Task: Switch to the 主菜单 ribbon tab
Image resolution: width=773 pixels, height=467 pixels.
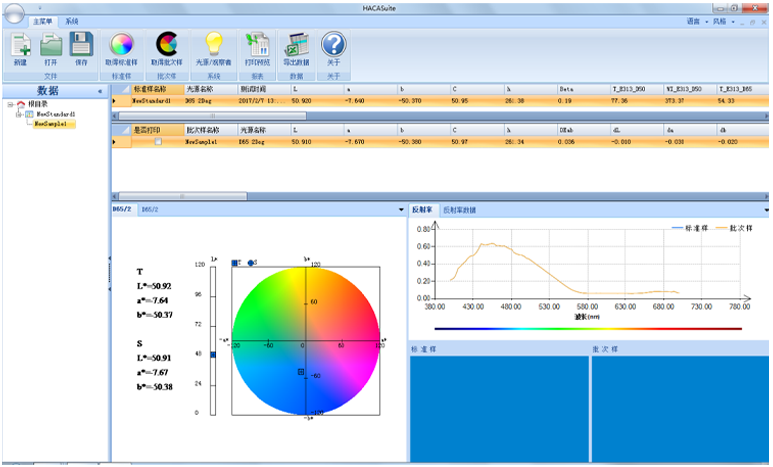Action: tap(43, 22)
